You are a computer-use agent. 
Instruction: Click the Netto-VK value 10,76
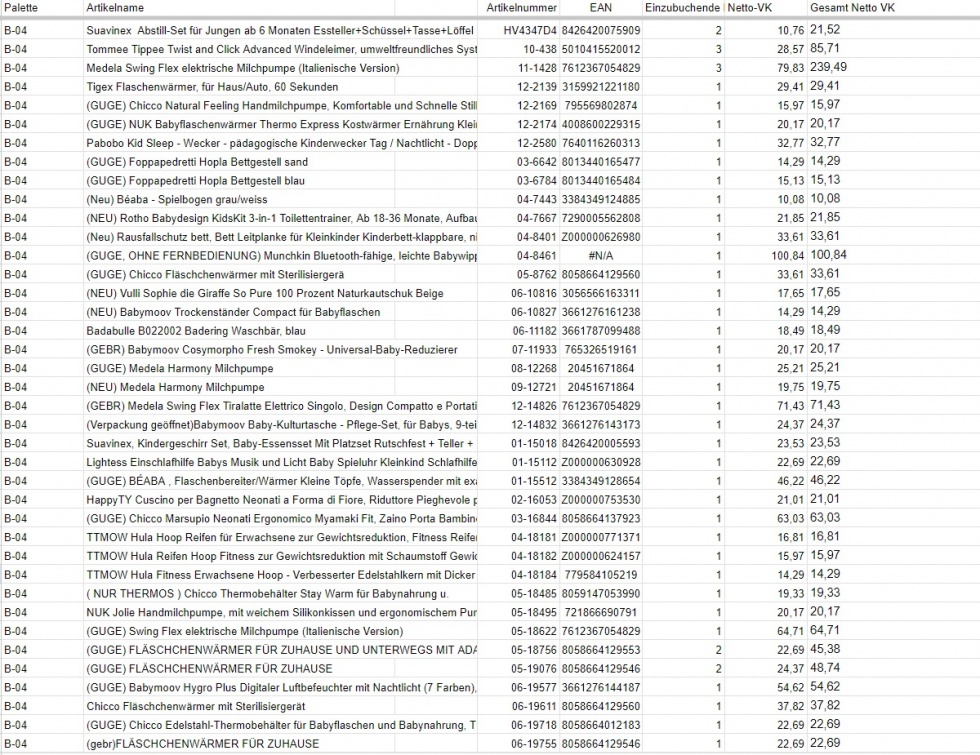click(791, 30)
